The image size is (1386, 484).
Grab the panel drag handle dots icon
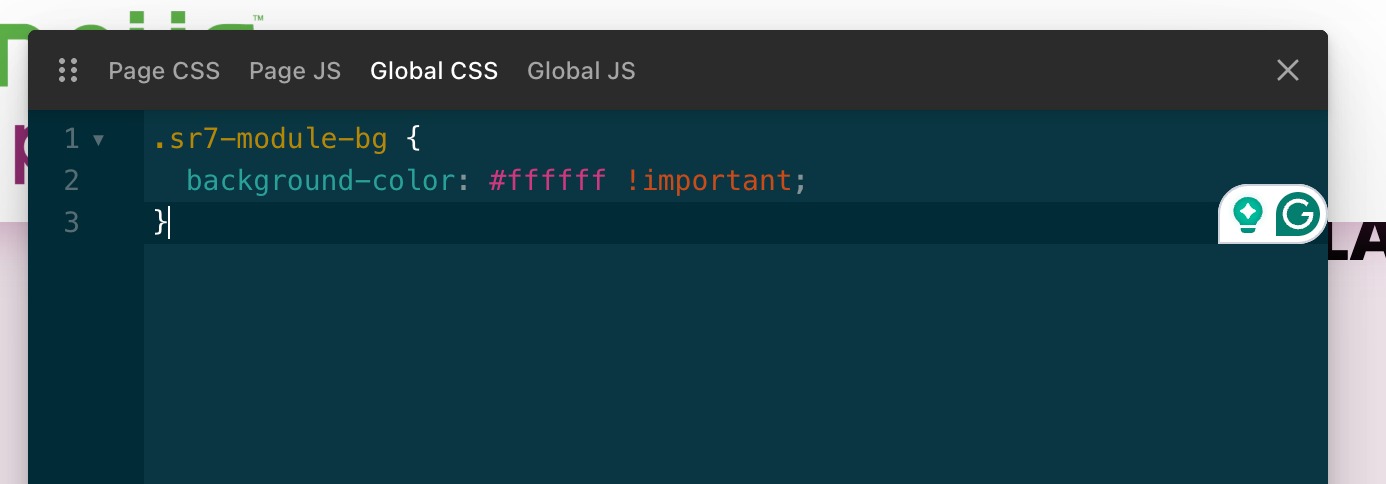[x=68, y=70]
